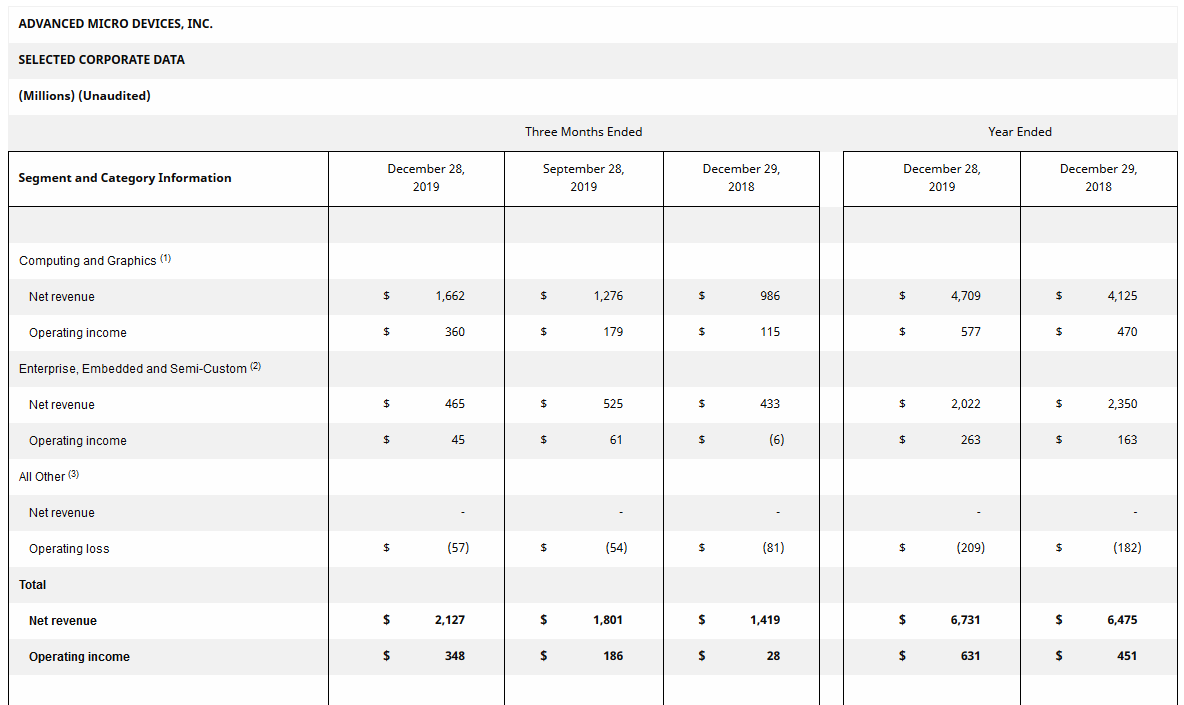
Task: Select the 2,350 Enterprise net revenue value
Action: click(x=1122, y=404)
